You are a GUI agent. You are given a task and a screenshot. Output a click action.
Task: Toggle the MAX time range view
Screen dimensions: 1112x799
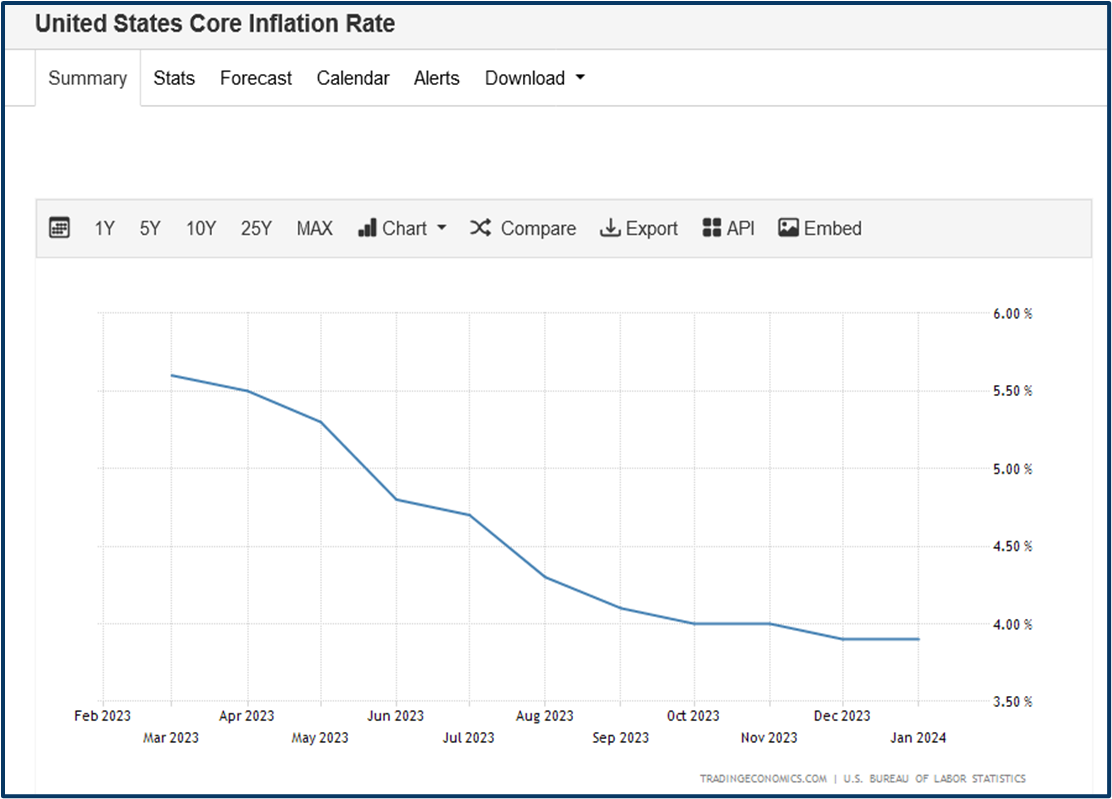[x=314, y=228]
